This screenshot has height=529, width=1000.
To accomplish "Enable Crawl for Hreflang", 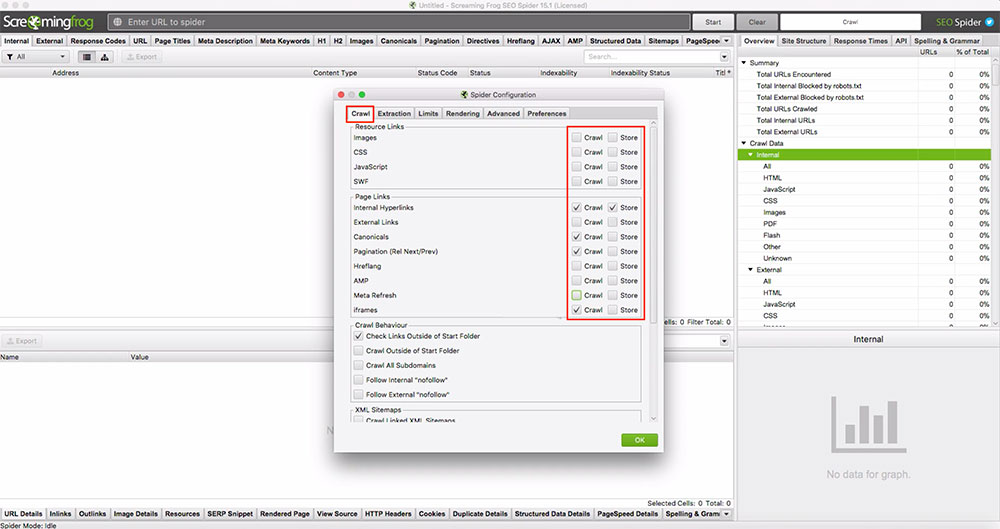I will tap(577, 266).
